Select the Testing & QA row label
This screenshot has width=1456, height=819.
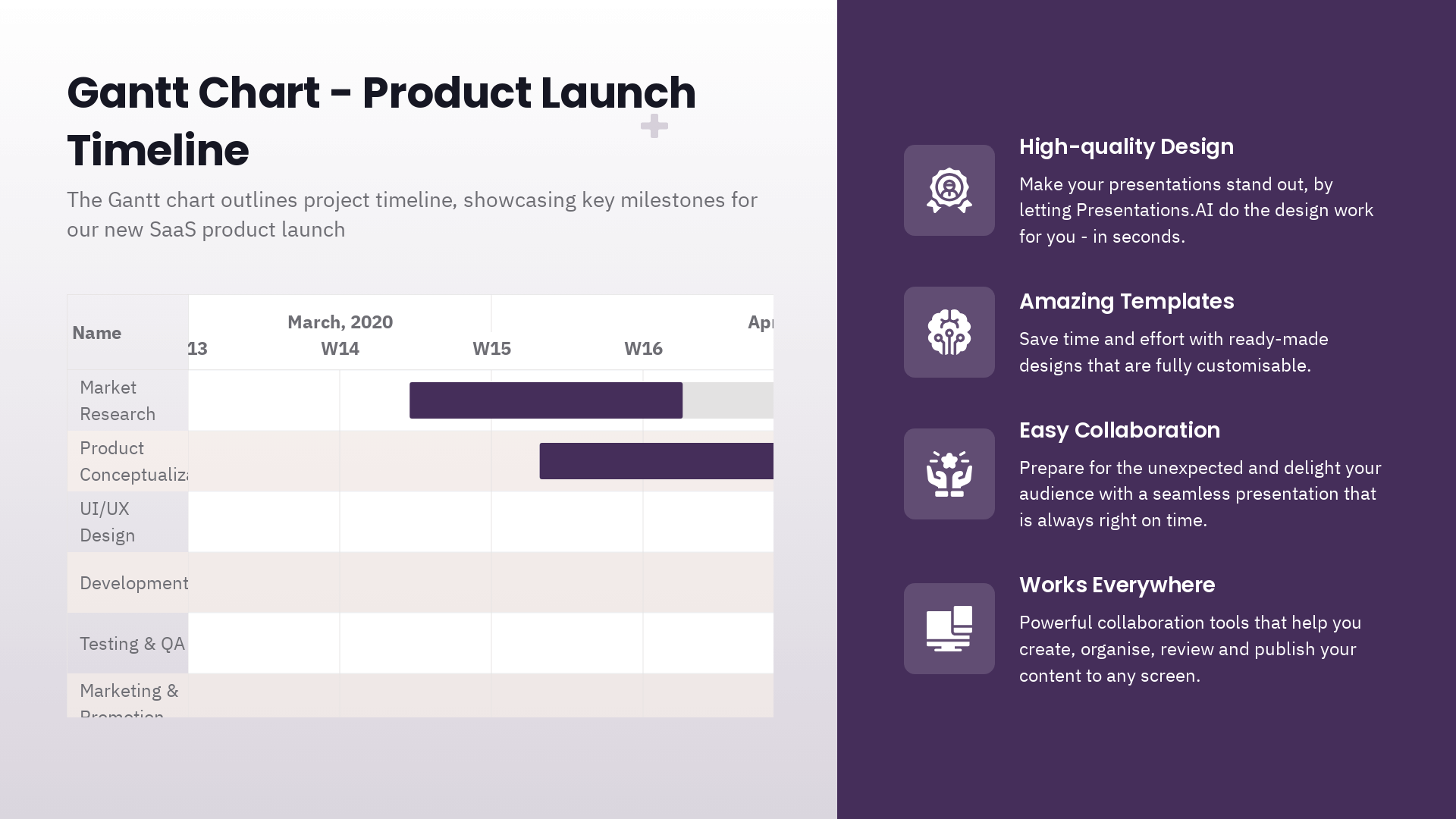132,644
